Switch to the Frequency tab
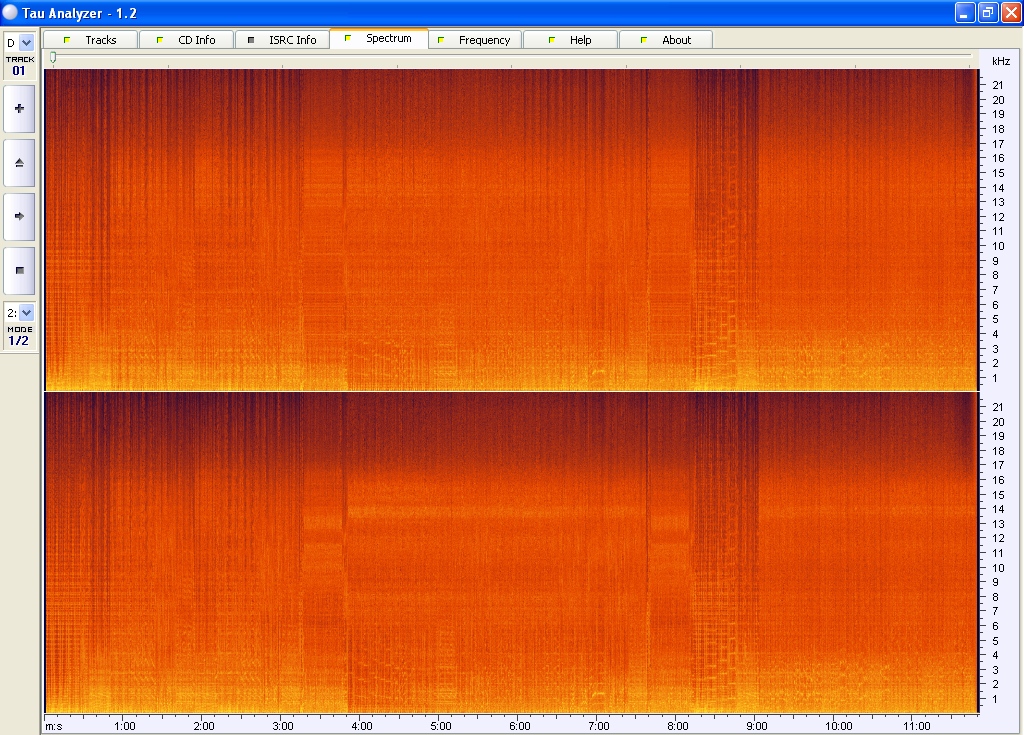This screenshot has width=1024, height=735. pyautogui.click(x=474, y=40)
